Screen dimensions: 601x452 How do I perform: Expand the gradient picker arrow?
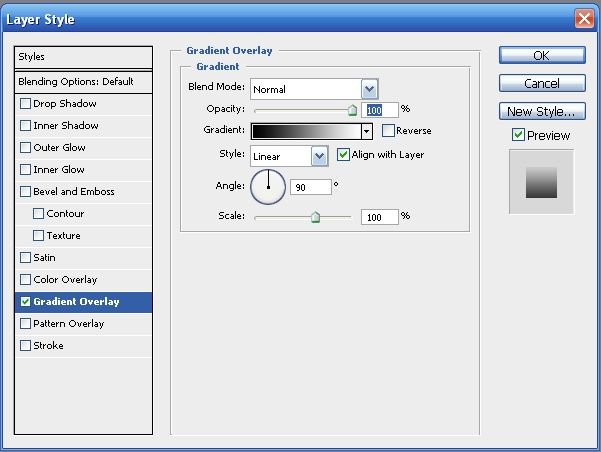(367, 131)
